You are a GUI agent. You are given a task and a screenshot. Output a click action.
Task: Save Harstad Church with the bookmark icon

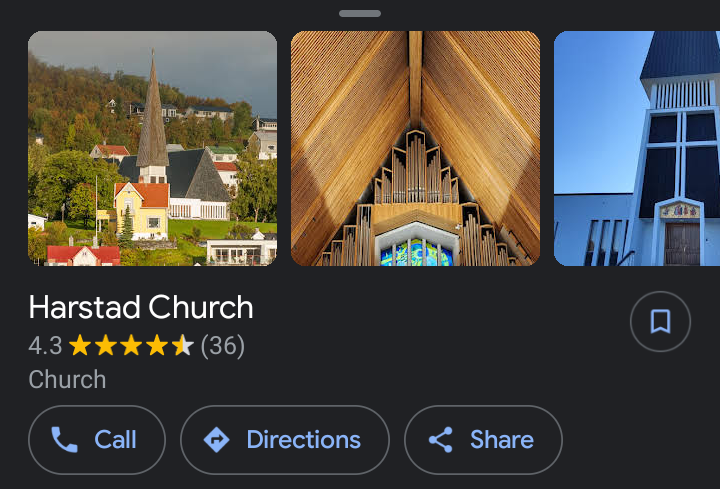[x=660, y=322]
